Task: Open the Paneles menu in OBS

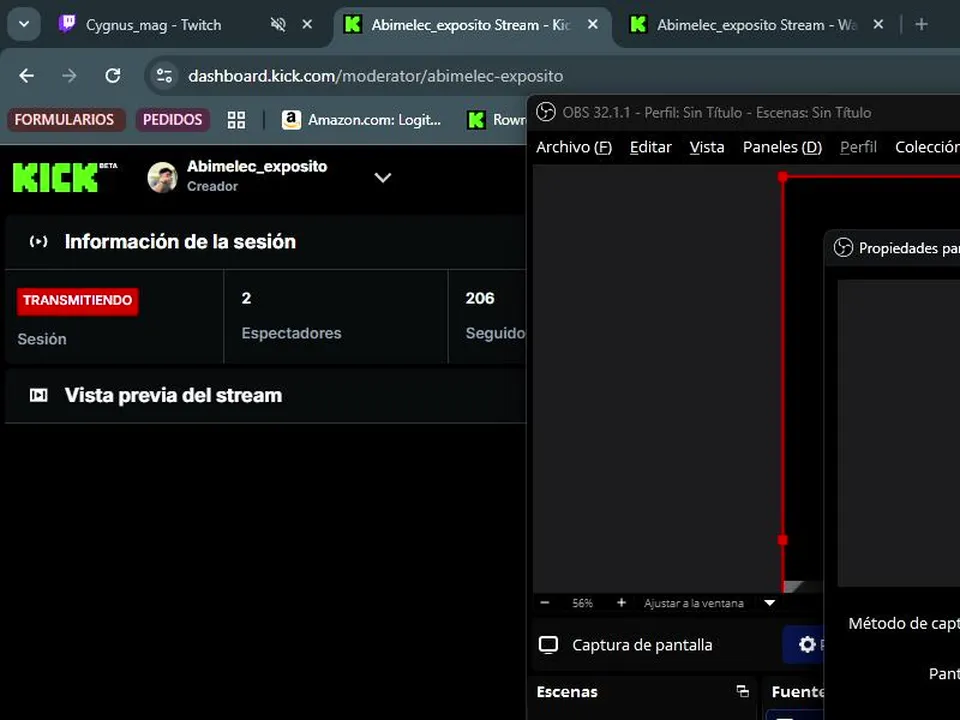Action: coord(782,147)
